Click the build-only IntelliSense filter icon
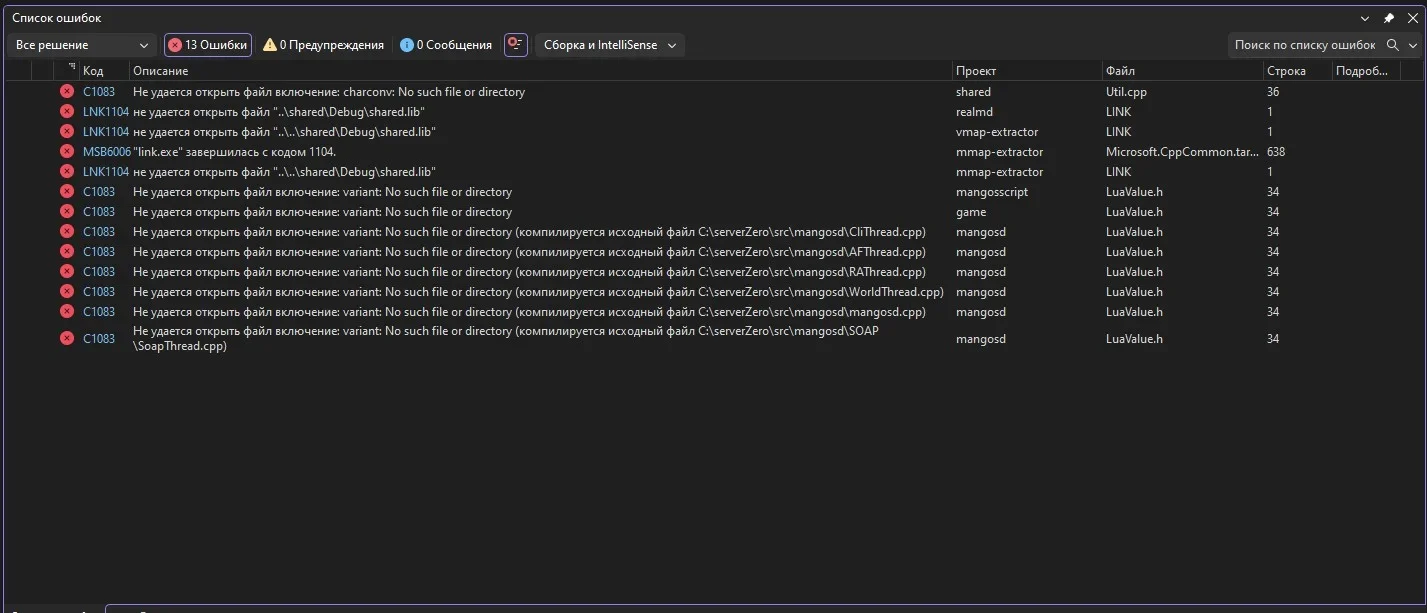Screen dimensions: 1427x613 515,45
